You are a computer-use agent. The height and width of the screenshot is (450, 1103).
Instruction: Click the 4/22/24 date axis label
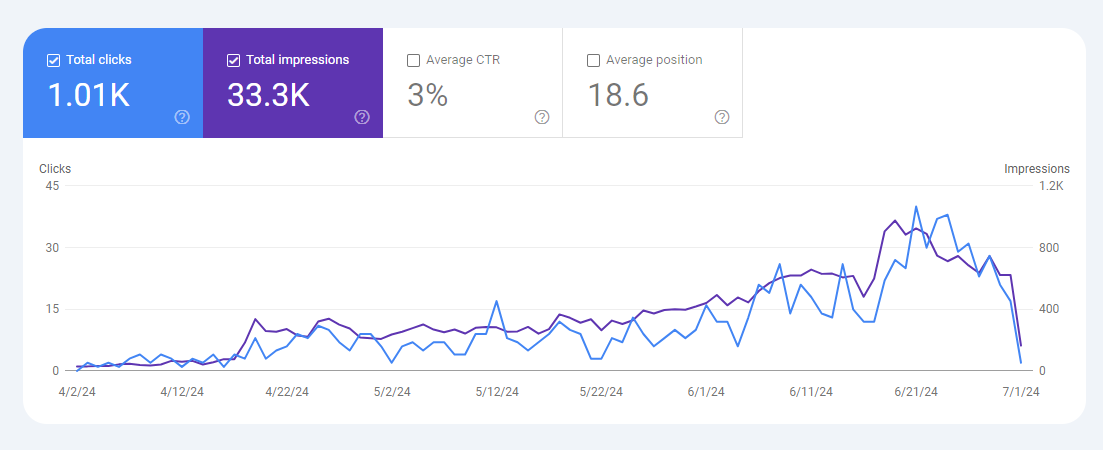click(285, 392)
